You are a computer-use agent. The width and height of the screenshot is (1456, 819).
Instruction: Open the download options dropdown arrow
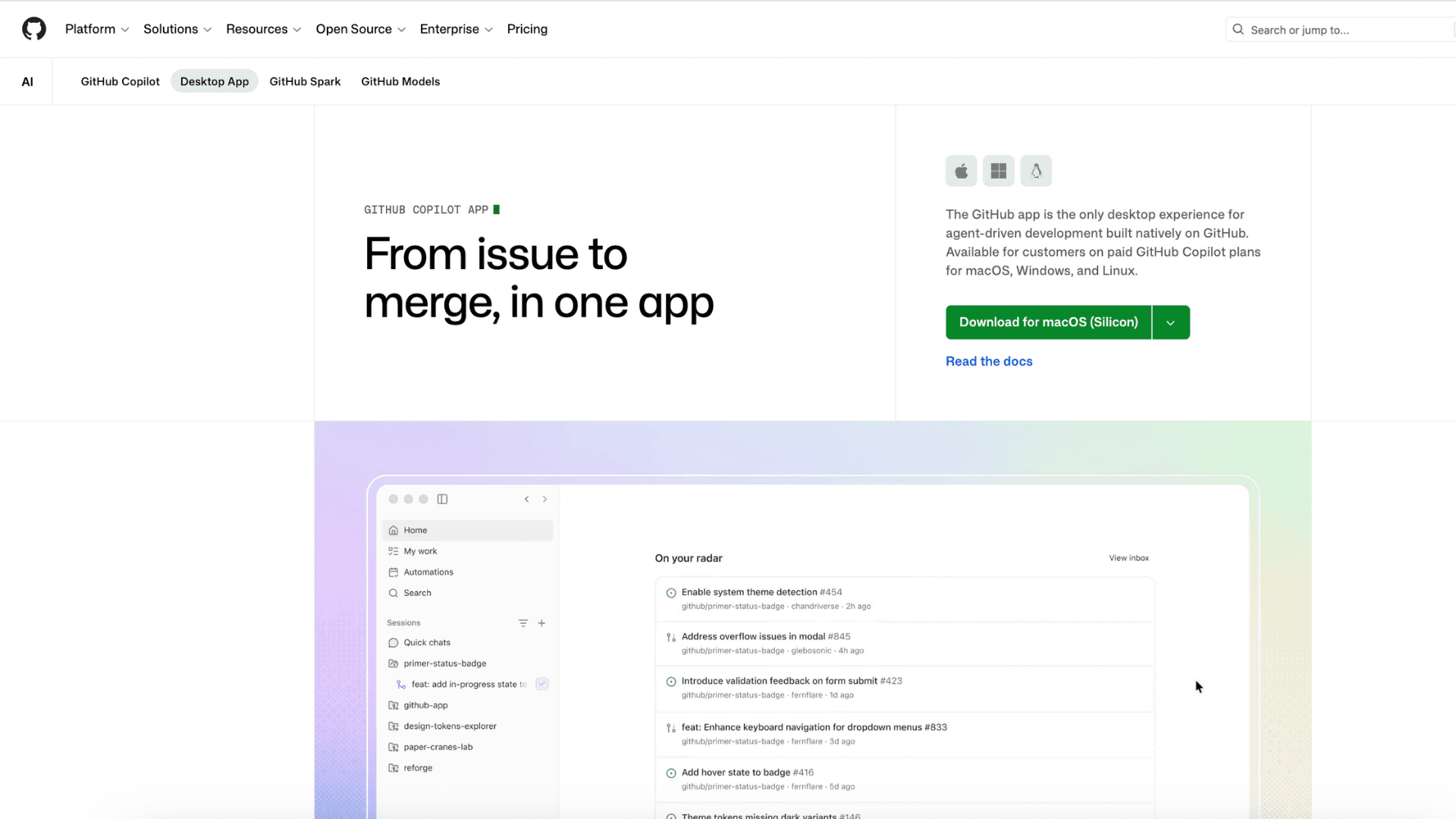(x=1171, y=322)
